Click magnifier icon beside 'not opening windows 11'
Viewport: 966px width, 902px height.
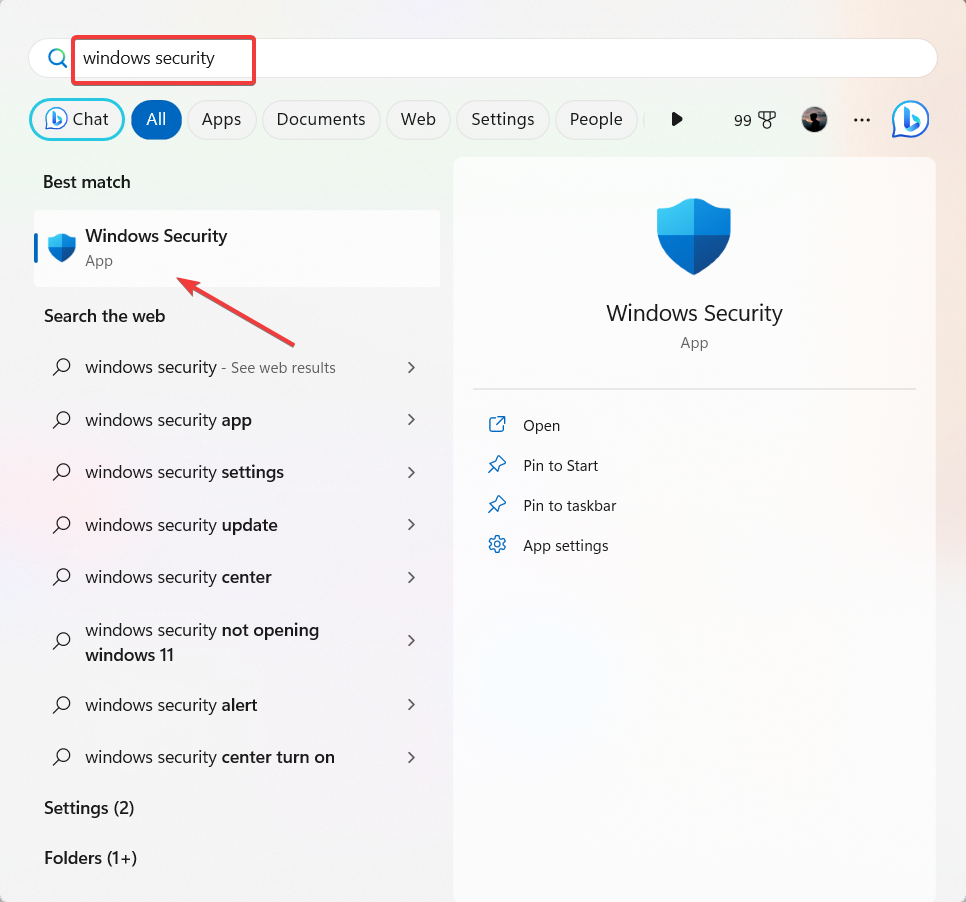click(x=62, y=641)
